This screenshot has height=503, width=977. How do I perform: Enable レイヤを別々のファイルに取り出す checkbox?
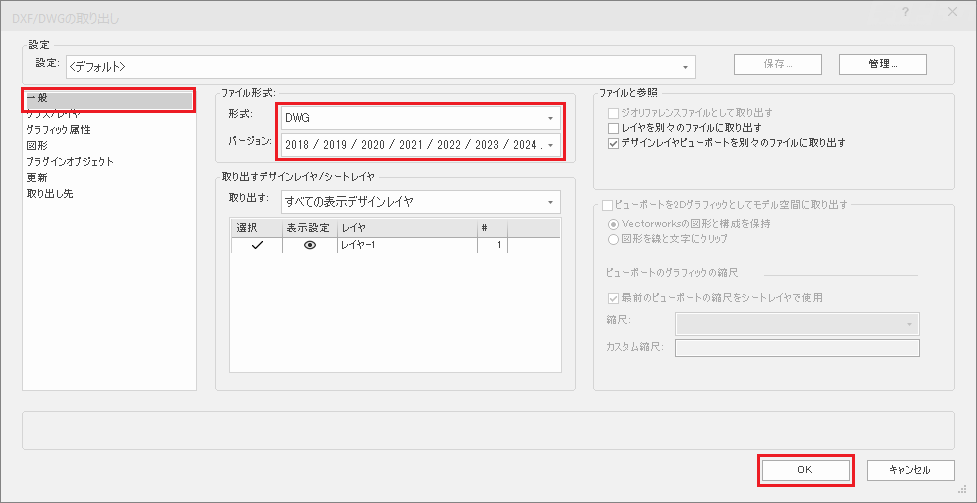coord(614,128)
